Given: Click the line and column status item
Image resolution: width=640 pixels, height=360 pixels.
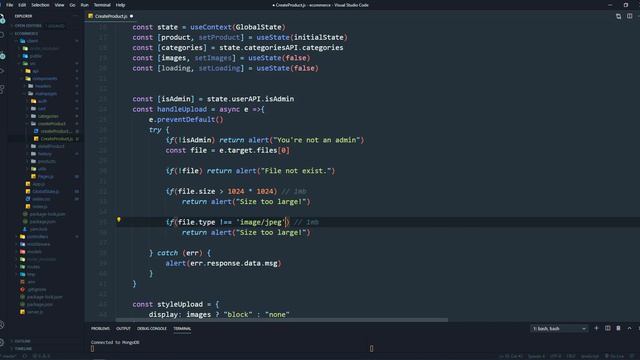Looking at the screenshot, I should coord(511,356).
